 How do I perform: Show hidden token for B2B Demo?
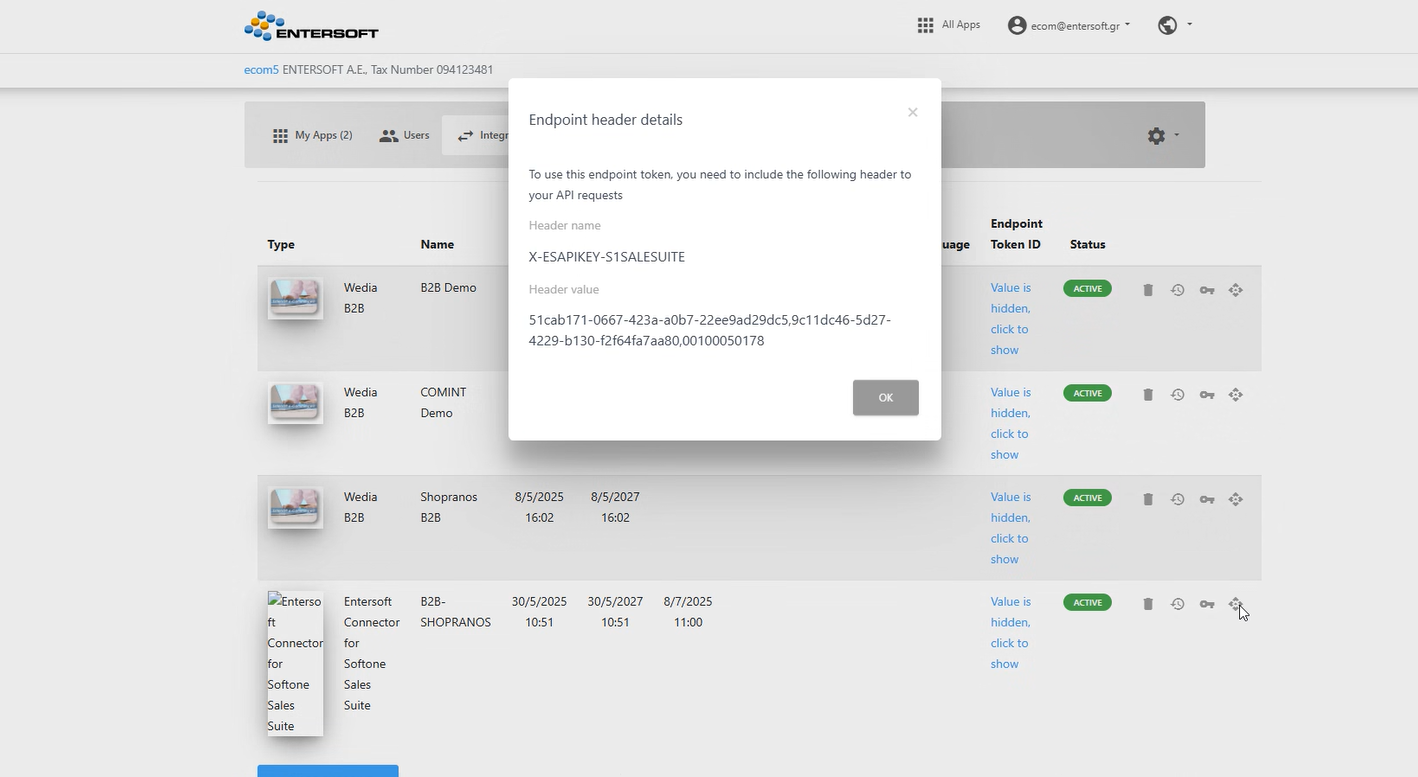pyautogui.click(x=1010, y=319)
